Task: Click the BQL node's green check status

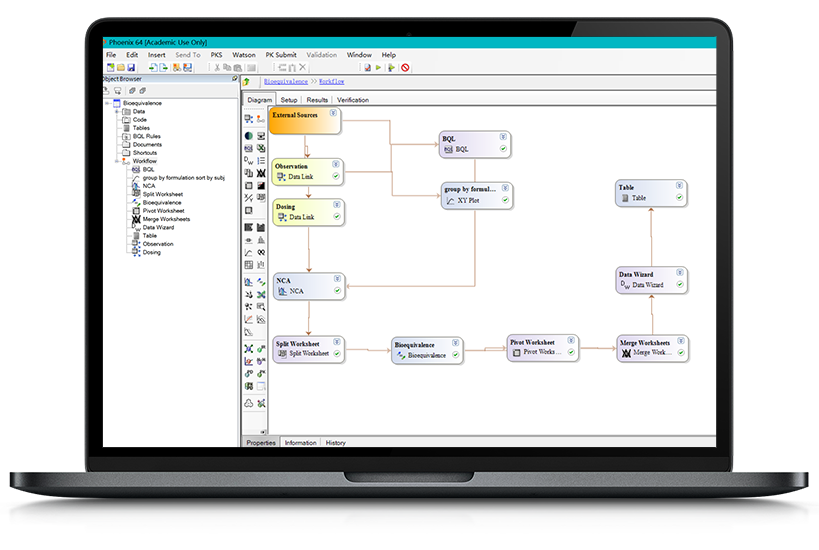Action: click(x=503, y=149)
